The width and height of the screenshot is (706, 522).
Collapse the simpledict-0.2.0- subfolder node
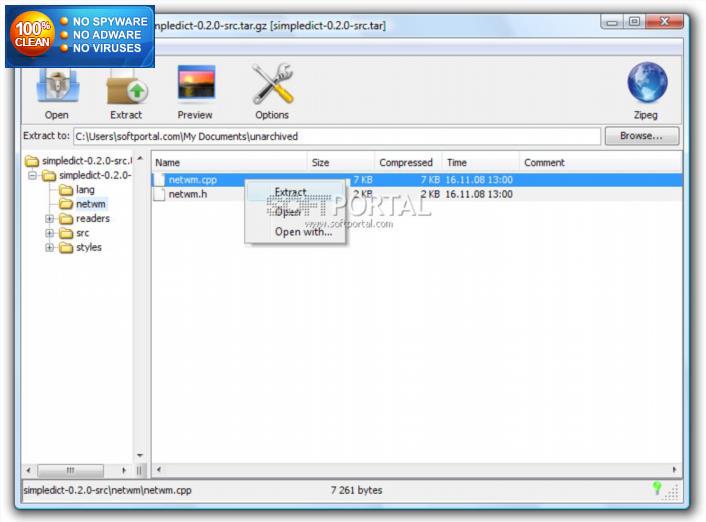pyautogui.click(x=32, y=175)
